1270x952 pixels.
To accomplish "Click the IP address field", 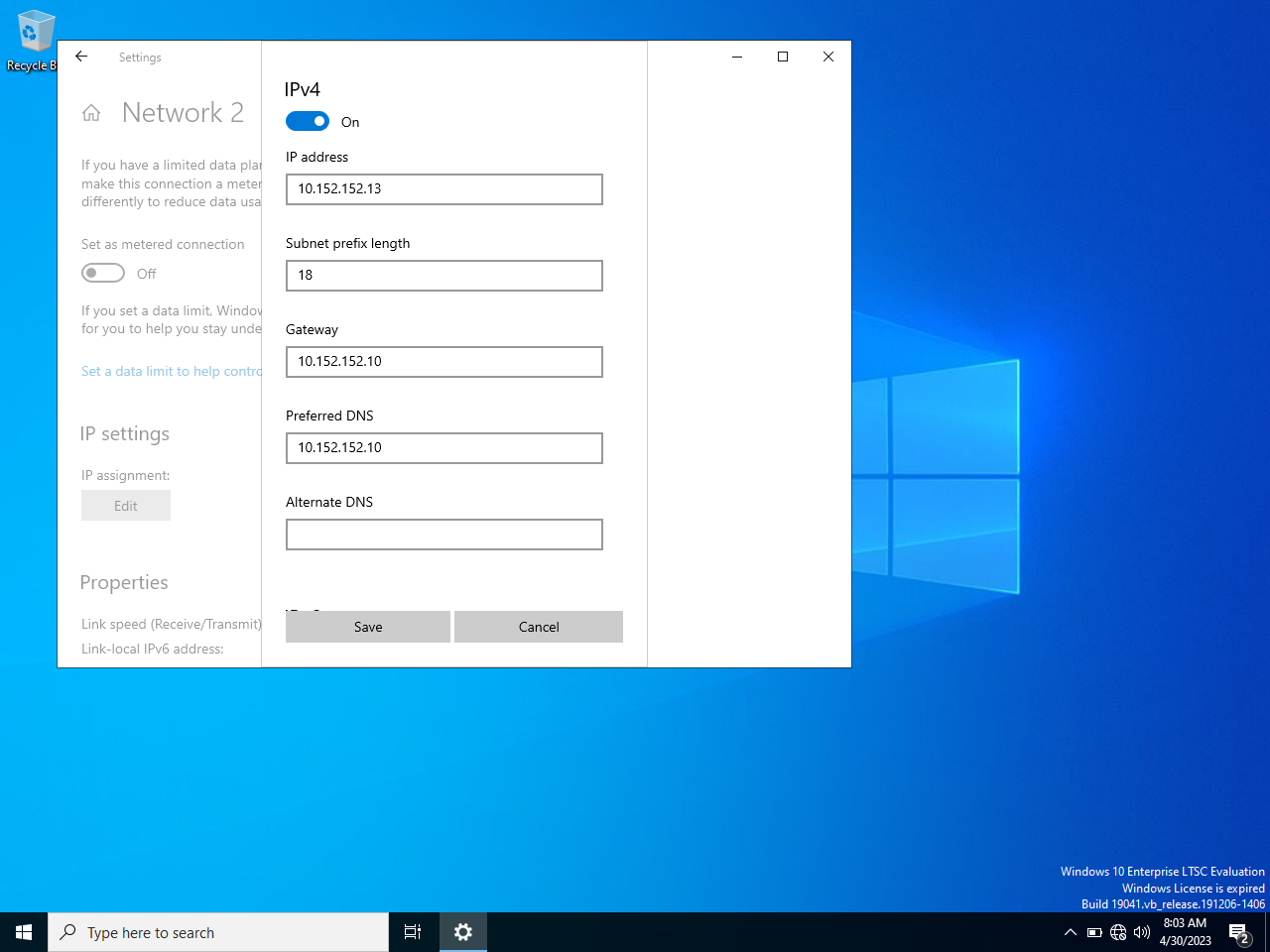I will (x=444, y=189).
